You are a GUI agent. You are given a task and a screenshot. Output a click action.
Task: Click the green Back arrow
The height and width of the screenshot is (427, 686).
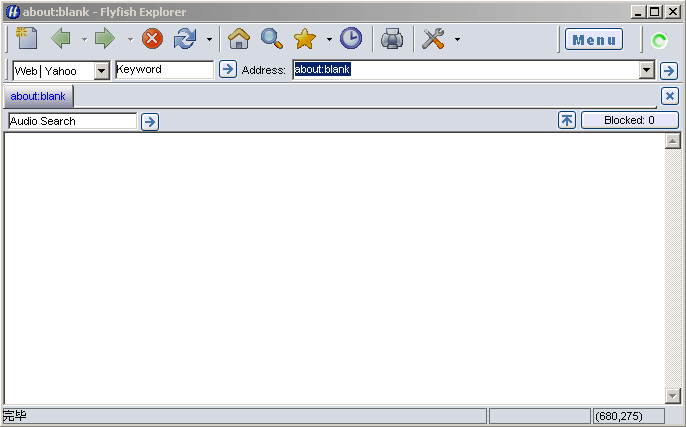point(61,39)
